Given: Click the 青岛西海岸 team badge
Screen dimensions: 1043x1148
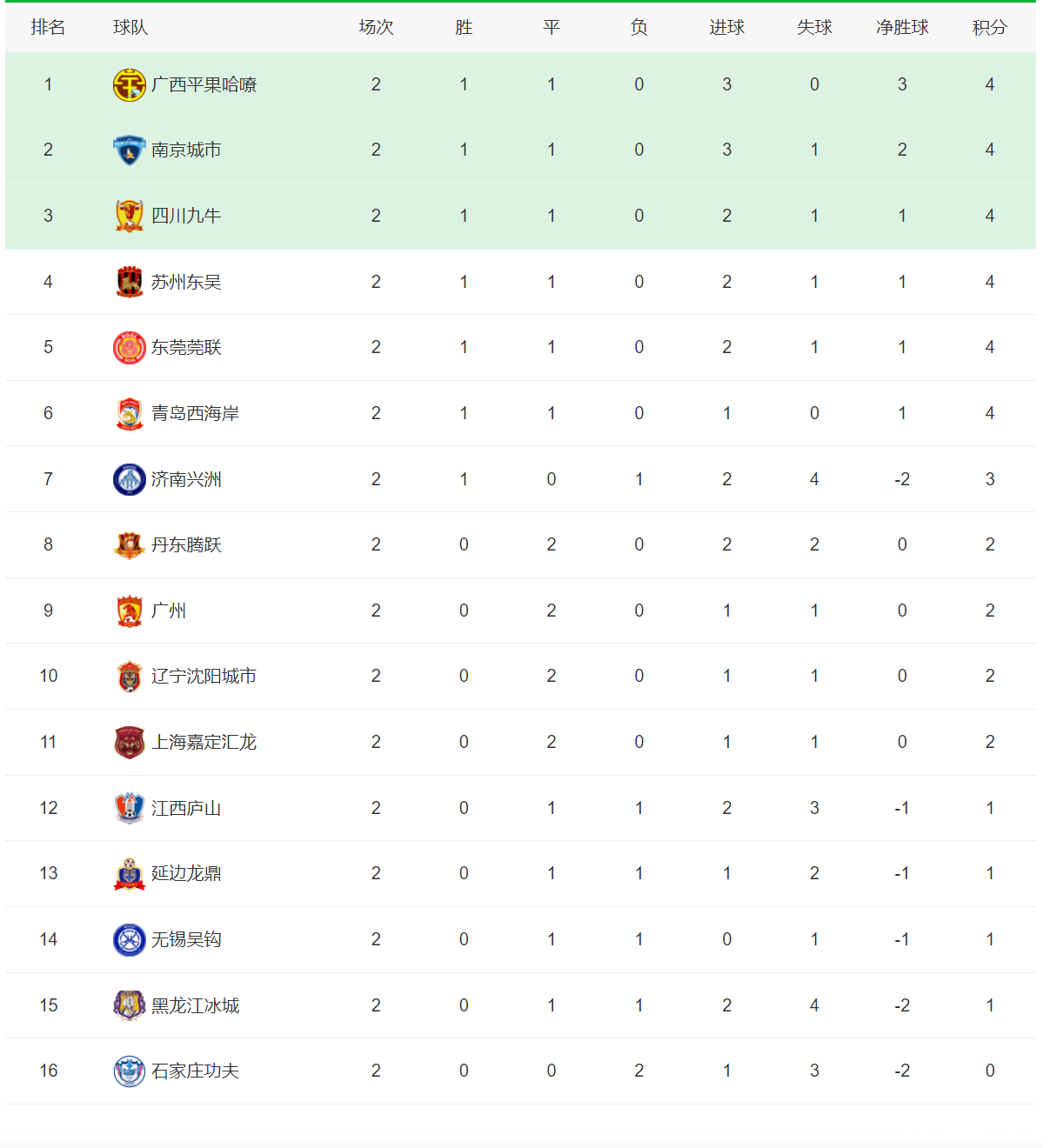Looking at the screenshot, I should 129,414.
